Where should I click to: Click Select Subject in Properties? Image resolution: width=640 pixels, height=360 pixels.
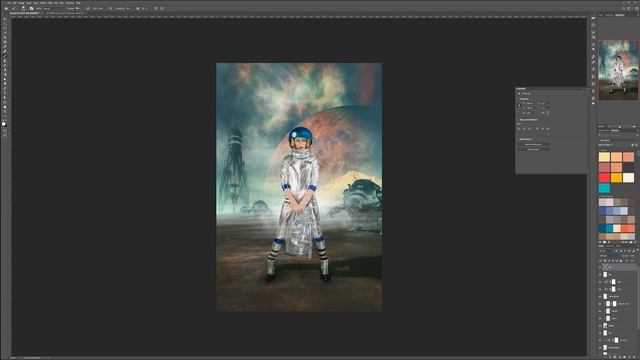click(533, 149)
